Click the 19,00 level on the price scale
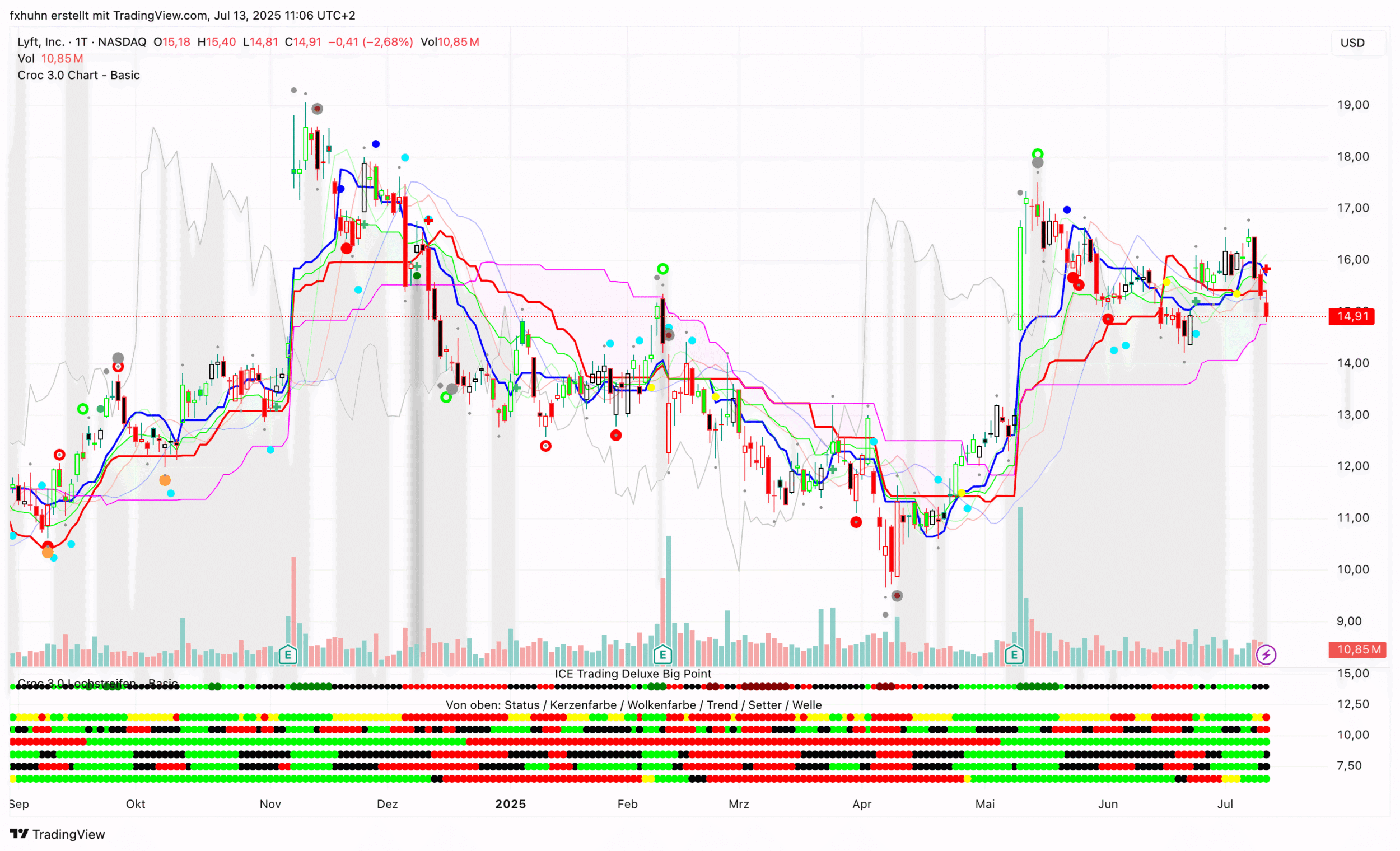This screenshot has height=851, width=1400. pos(1353,105)
